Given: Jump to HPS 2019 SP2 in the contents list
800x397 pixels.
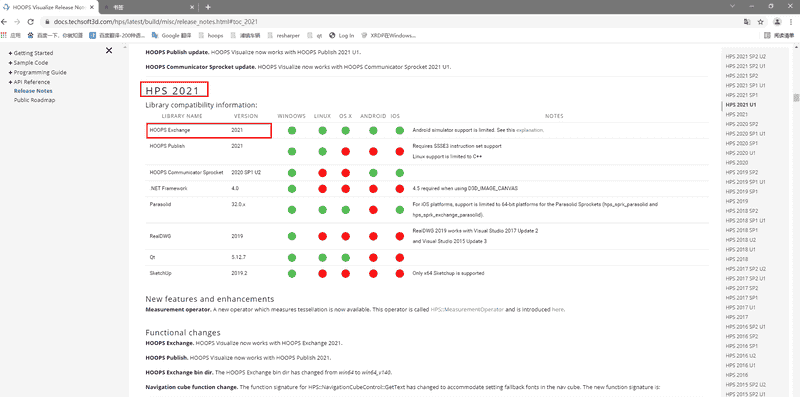Looking at the screenshot, I should (x=741, y=172).
